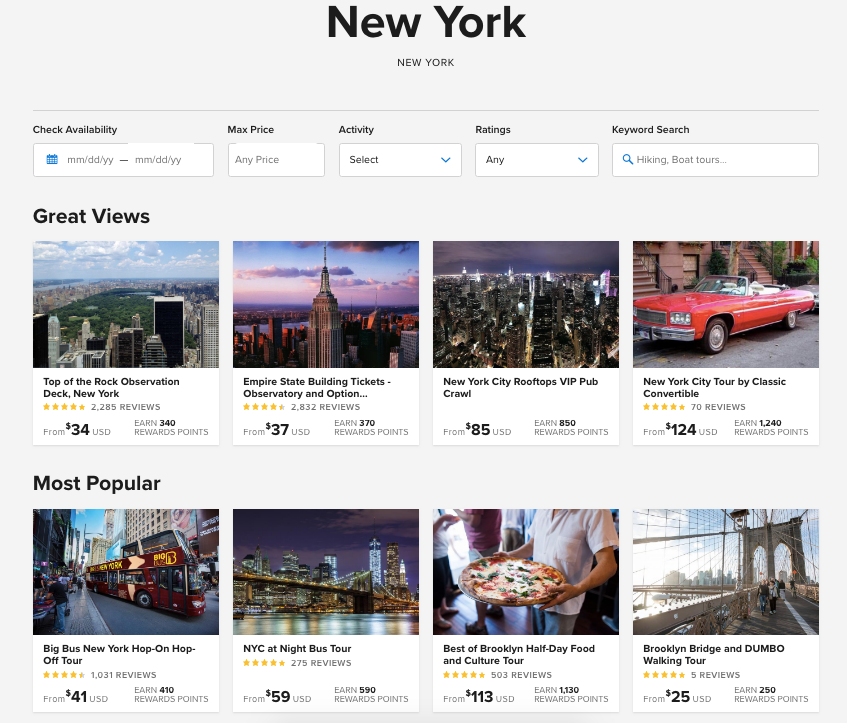Image resolution: width=847 pixels, height=723 pixels.
Task: Open Top of the Rock photo thumbnail
Action: tap(126, 304)
